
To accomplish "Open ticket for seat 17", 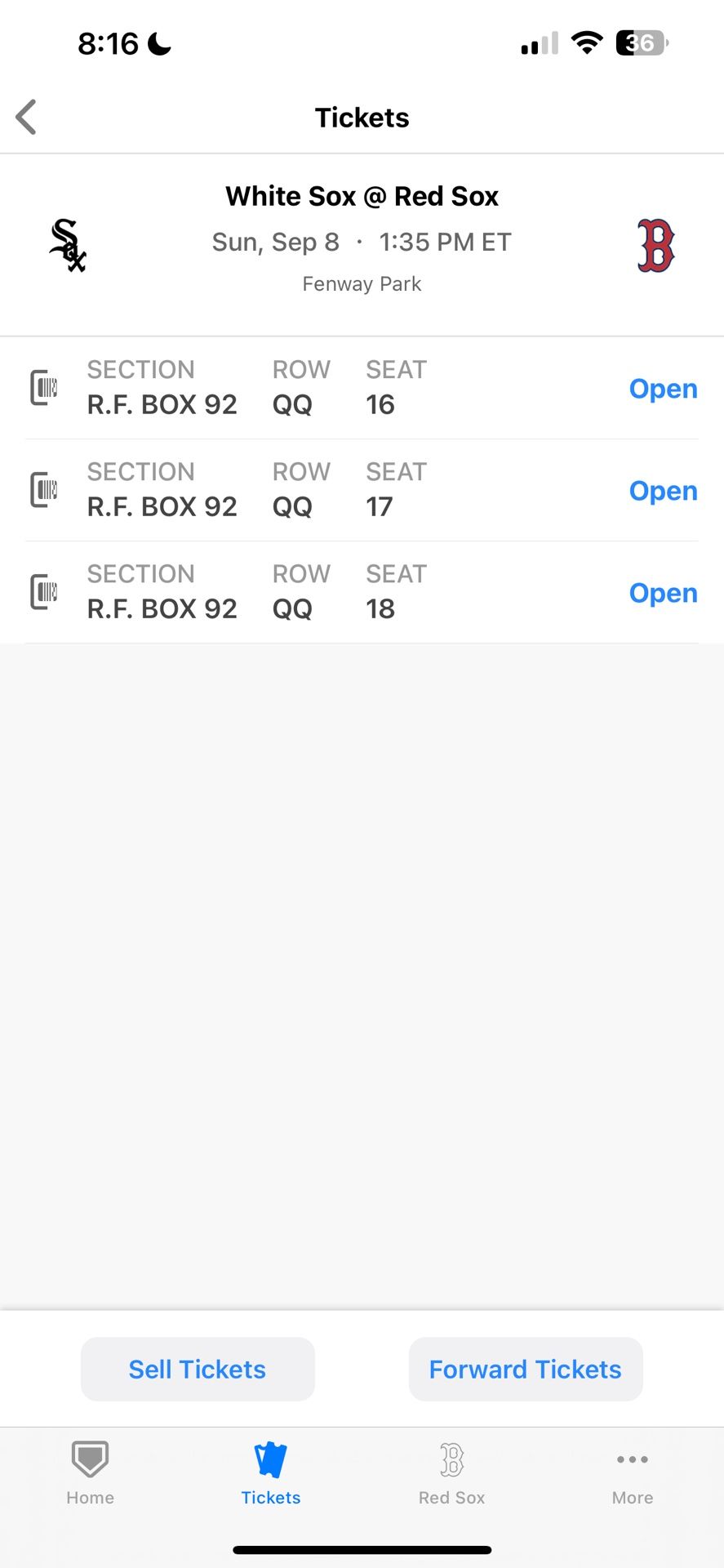I will 663,491.
